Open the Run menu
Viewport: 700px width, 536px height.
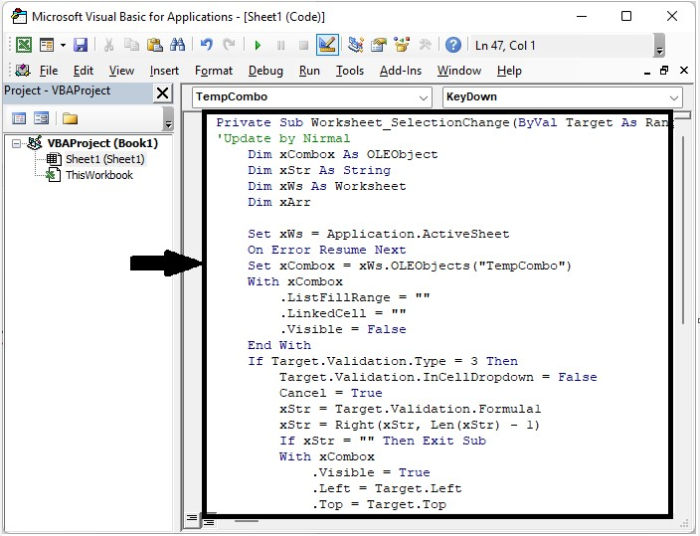(309, 71)
